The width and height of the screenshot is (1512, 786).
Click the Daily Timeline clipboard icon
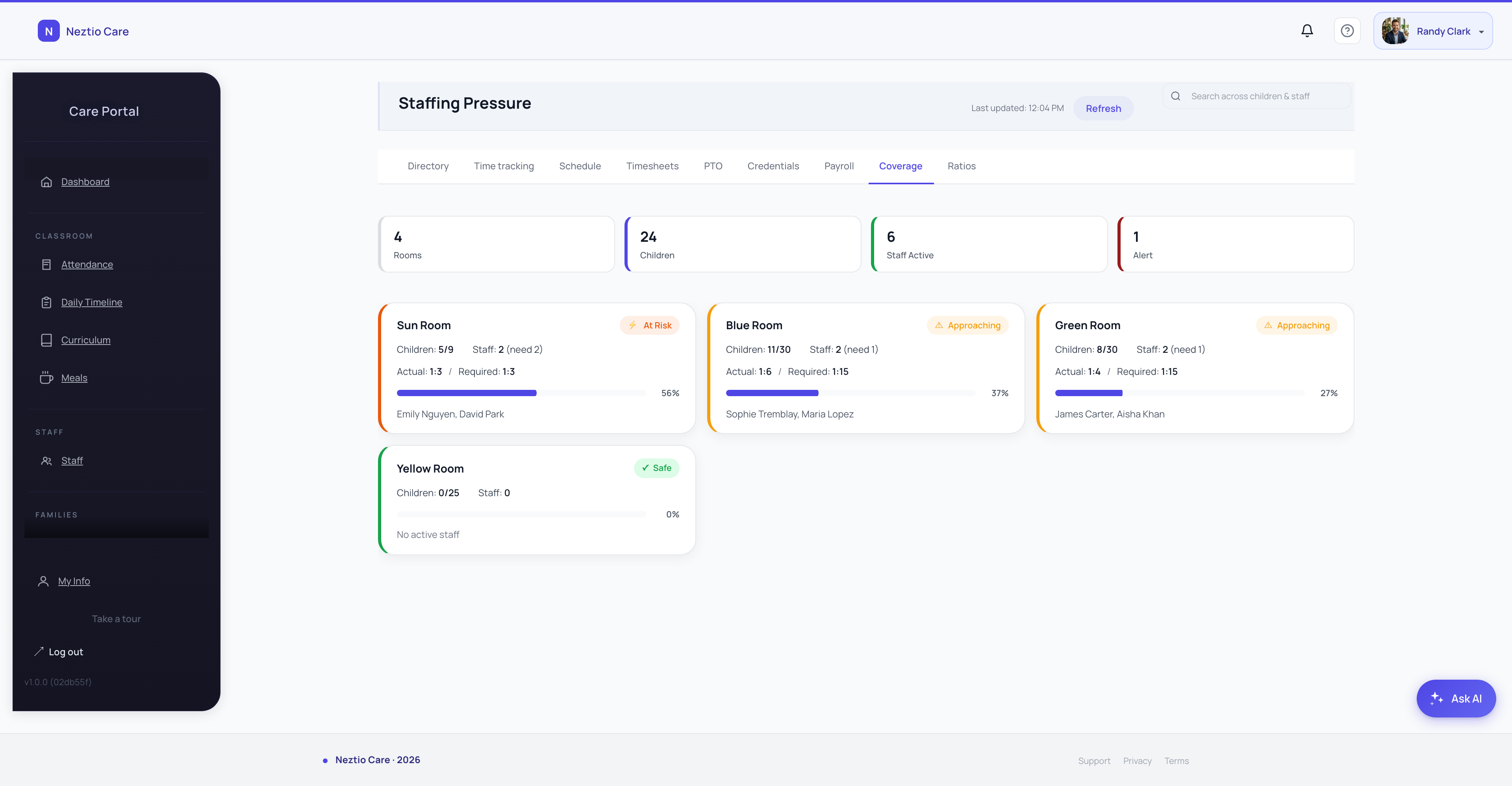[46, 302]
